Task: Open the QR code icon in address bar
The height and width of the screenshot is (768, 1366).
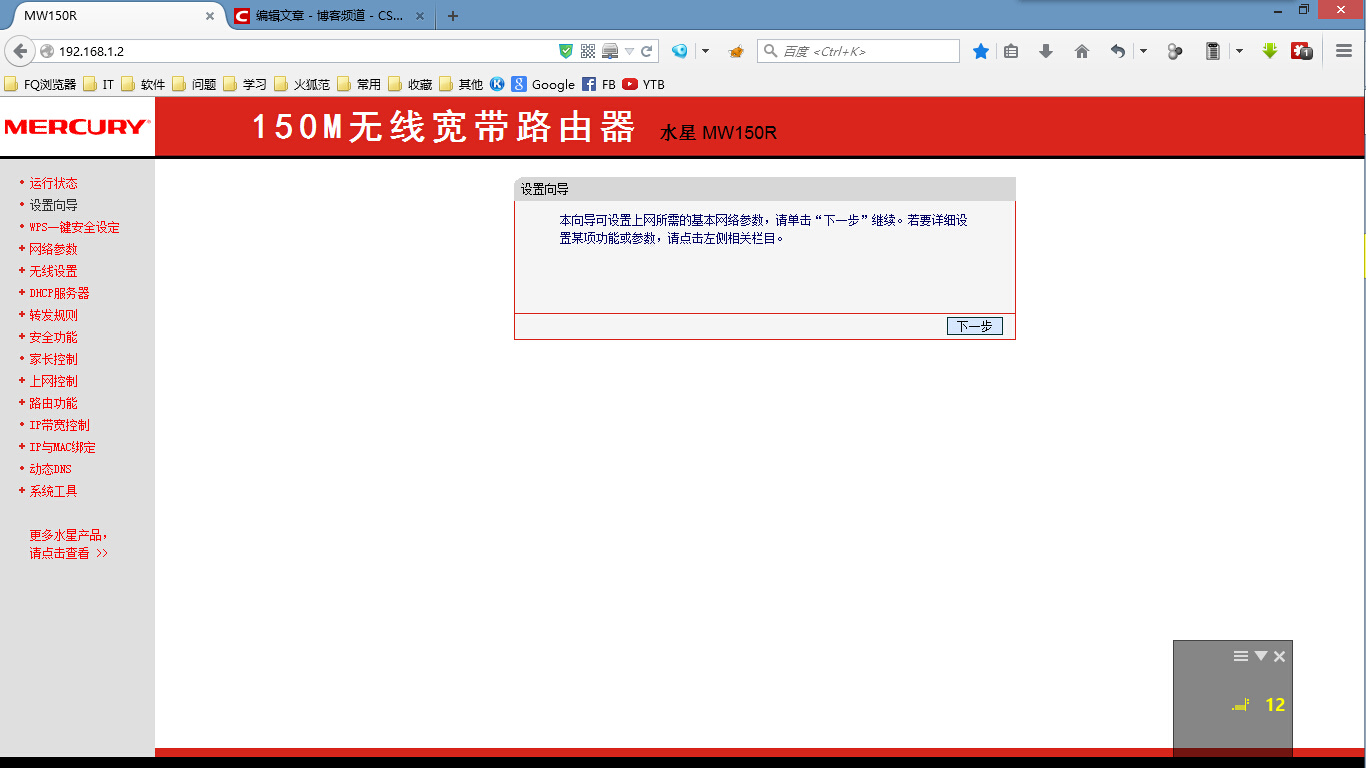Action: (x=588, y=51)
